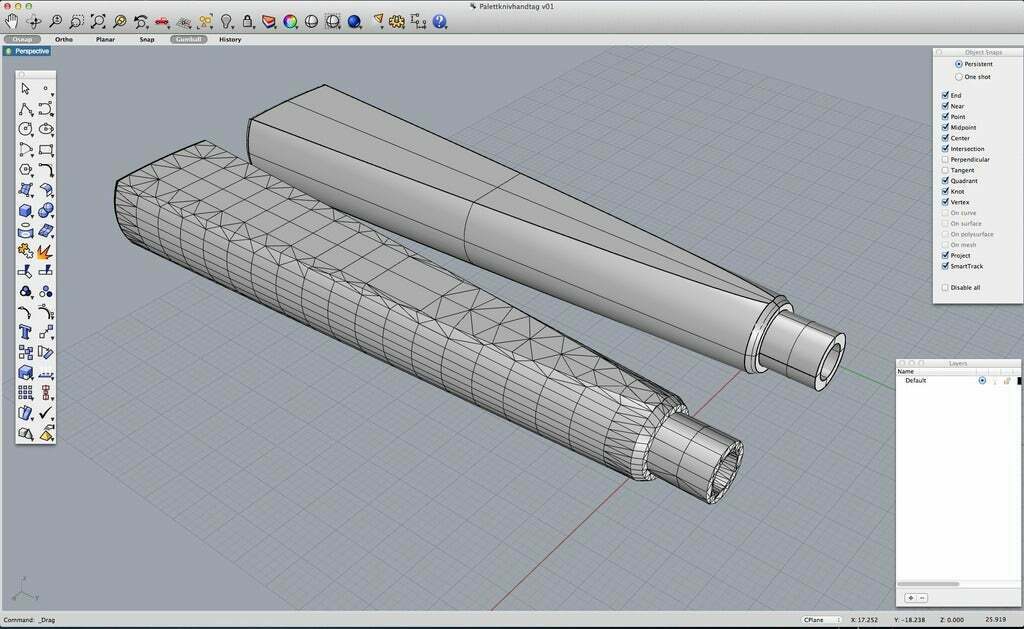Open the Help question mark icon
Image resolution: width=1024 pixels, height=629 pixels.
(x=440, y=22)
